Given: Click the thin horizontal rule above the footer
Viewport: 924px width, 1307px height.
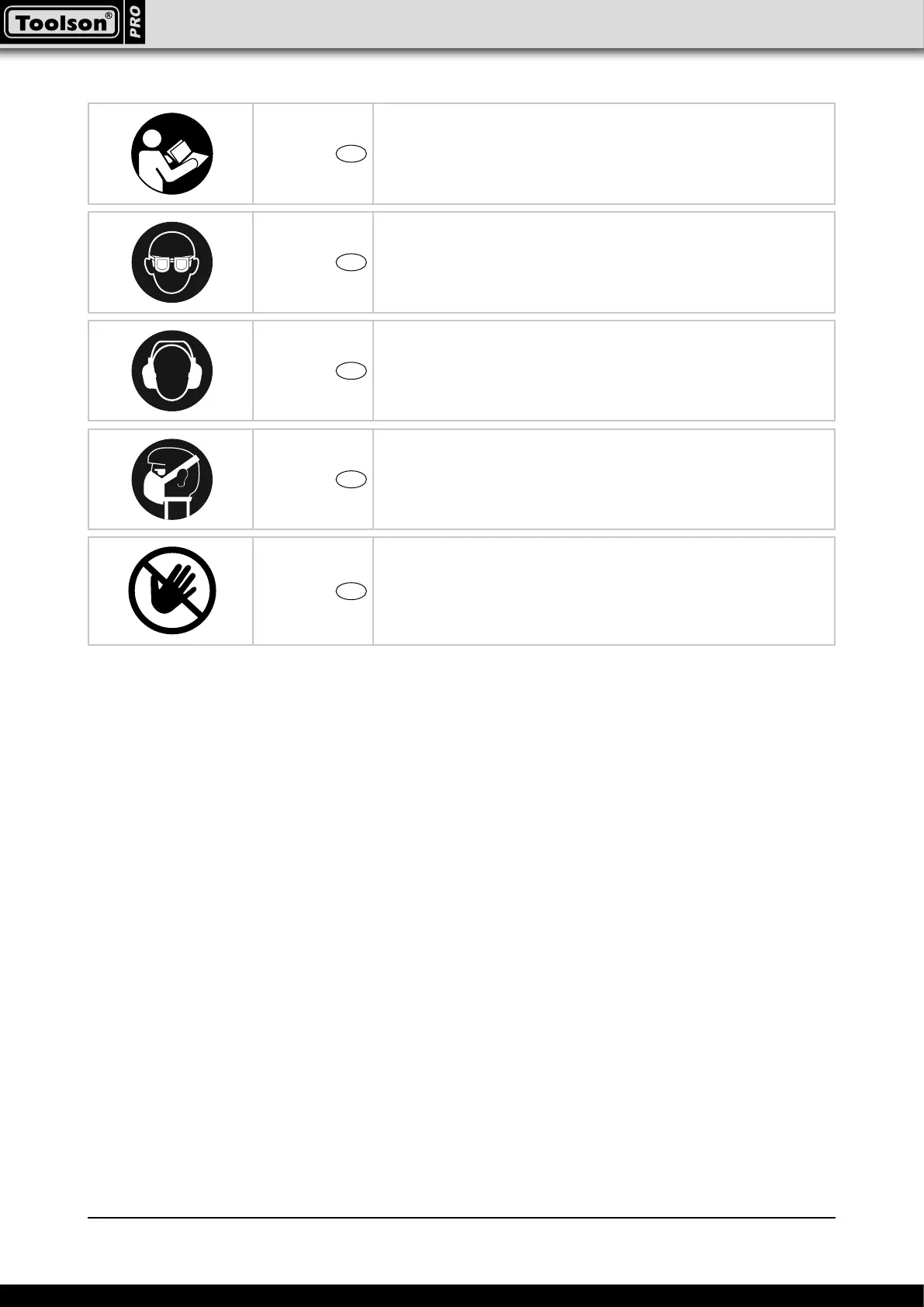Looking at the screenshot, I should pos(462,1218).
